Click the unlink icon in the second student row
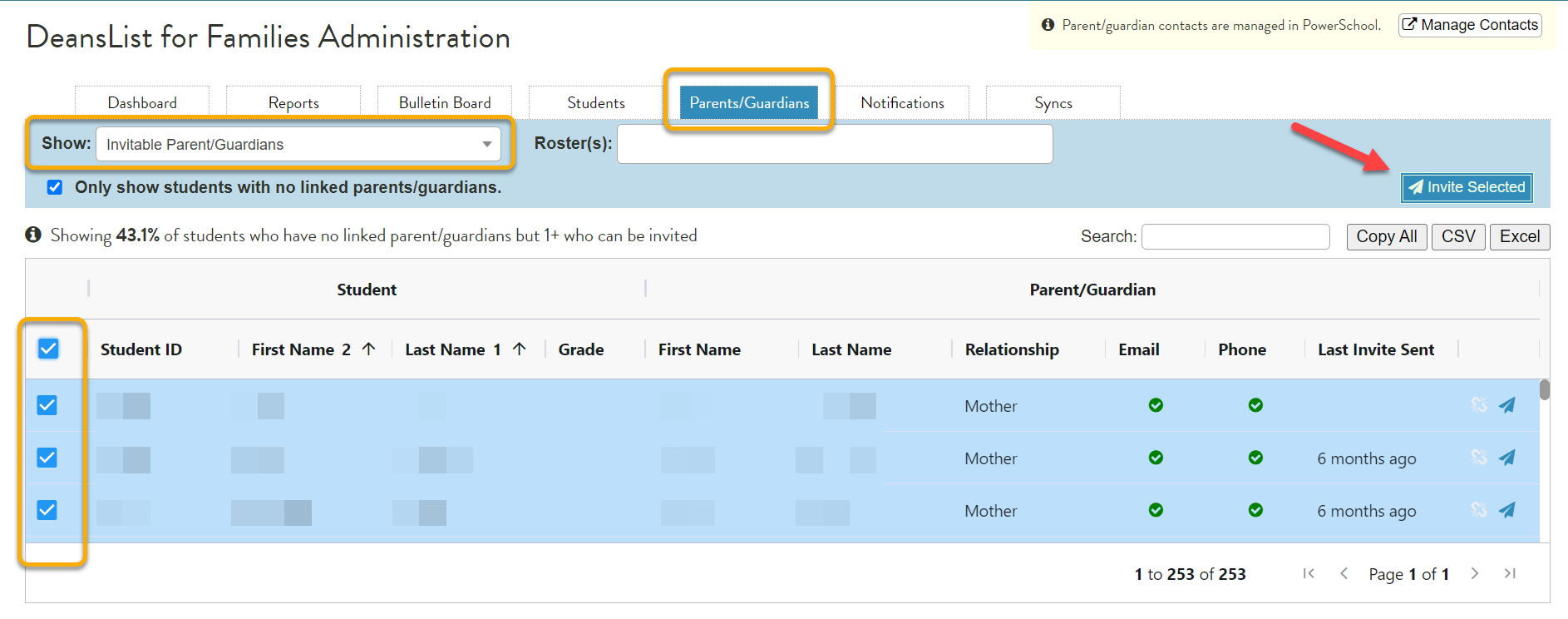Image resolution: width=1568 pixels, height=619 pixels. click(x=1478, y=458)
